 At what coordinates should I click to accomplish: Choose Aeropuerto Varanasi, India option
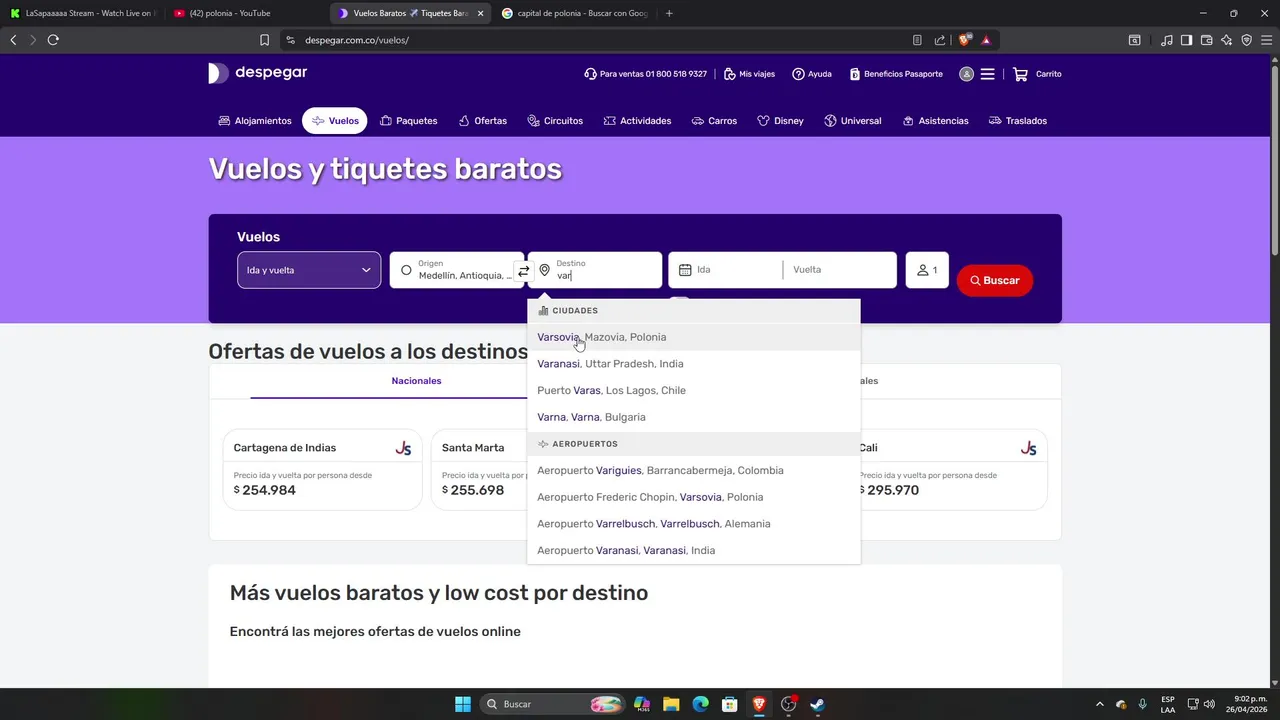point(693,550)
